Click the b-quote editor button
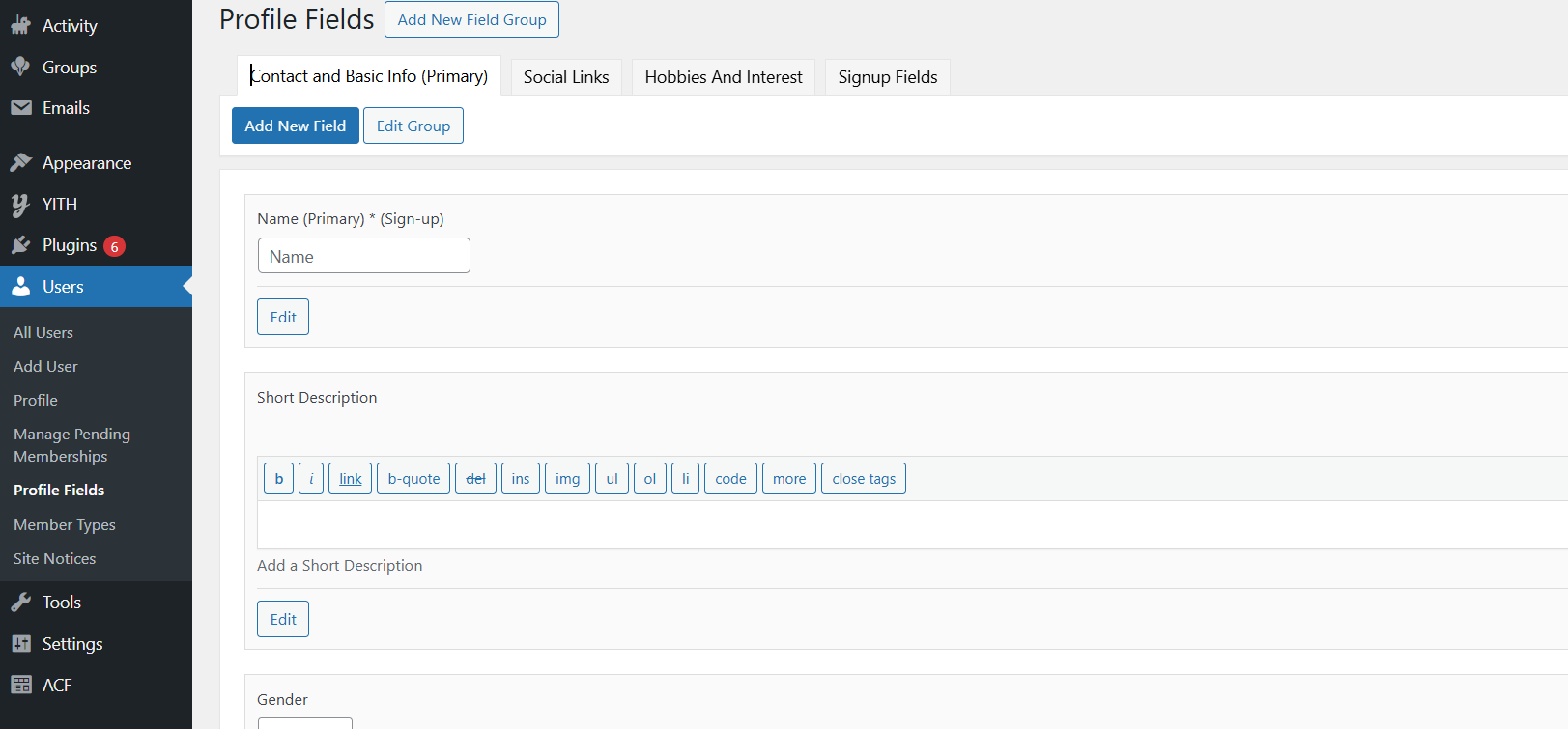Viewport: 1568px width, 729px height. [x=413, y=479]
